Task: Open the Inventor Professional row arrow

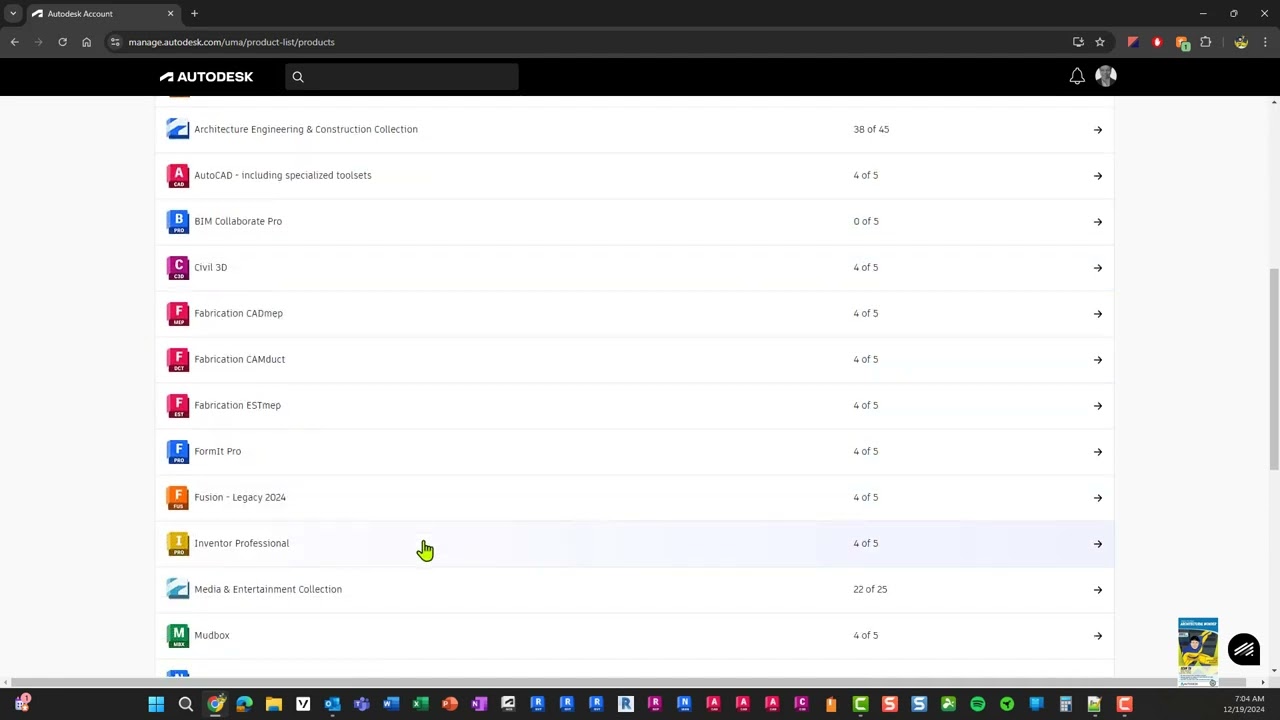Action: pos(1098,544)
